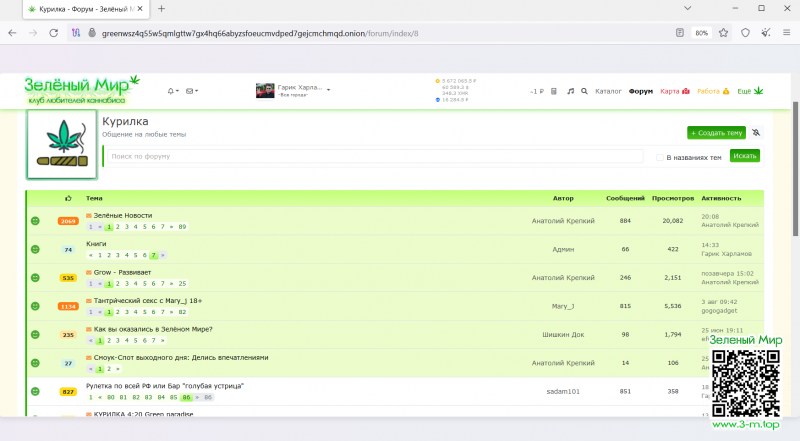Image resolution: width=800 pixels, height=441 pixels.
Task: Open the Каталог menu item
Action: 608,91
